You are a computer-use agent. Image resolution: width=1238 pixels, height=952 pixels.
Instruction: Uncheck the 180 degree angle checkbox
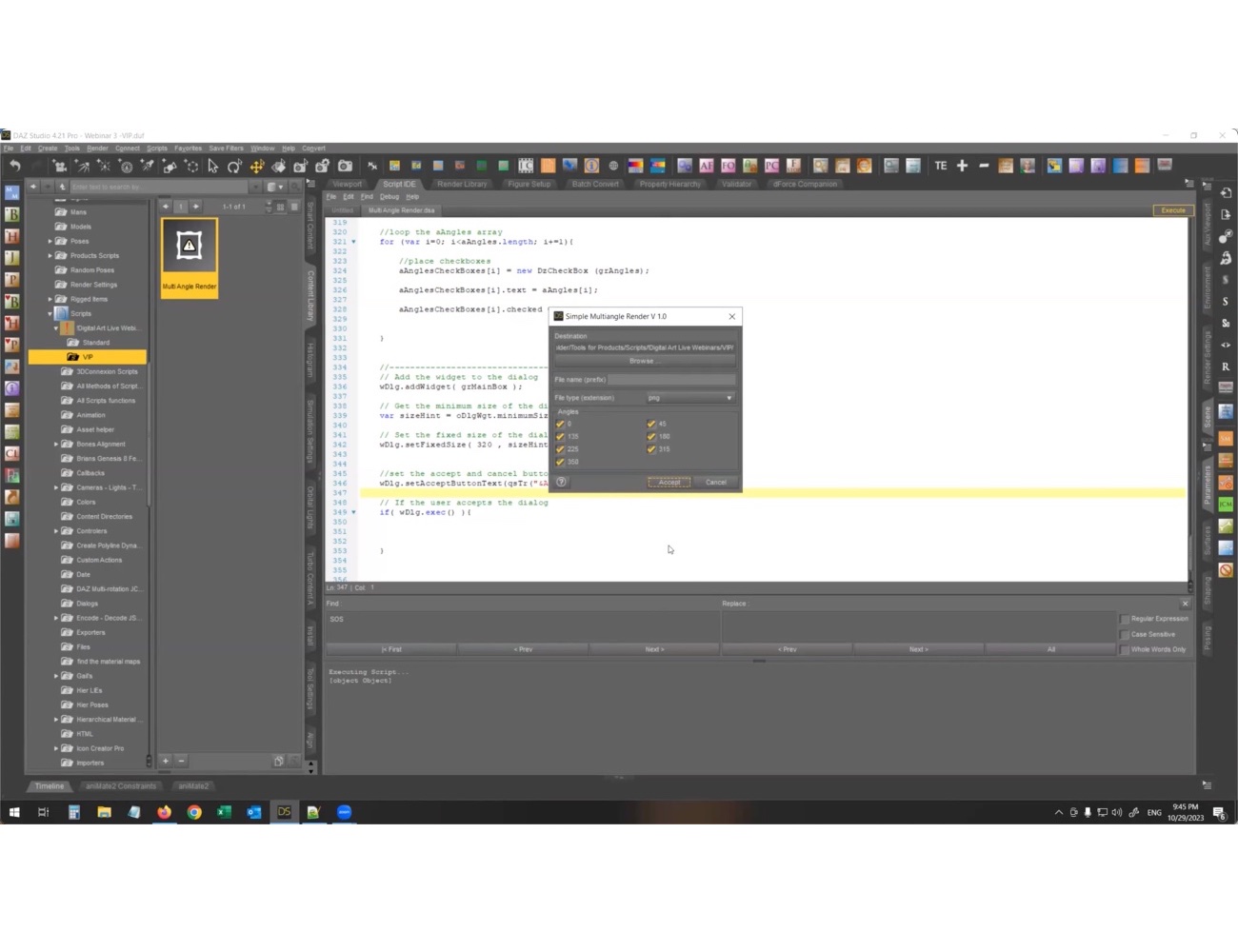pos(651,436)
